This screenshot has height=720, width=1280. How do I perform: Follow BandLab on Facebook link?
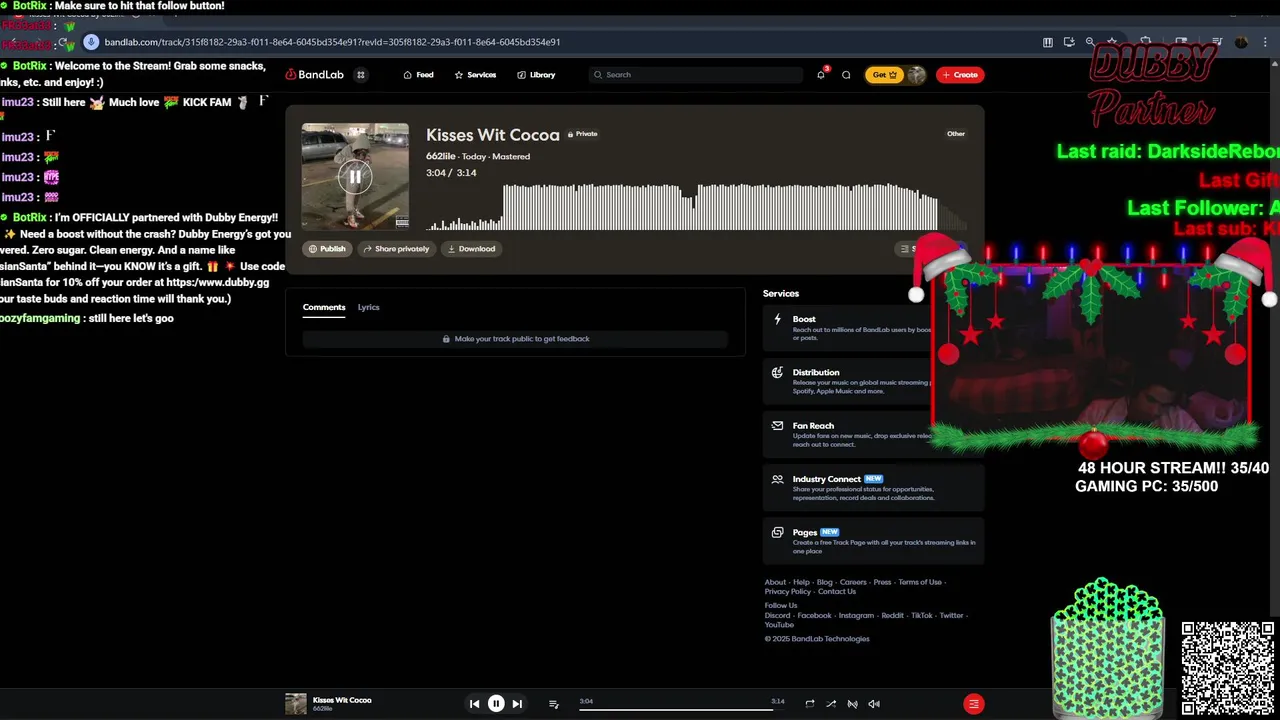(x=814, y=616)
